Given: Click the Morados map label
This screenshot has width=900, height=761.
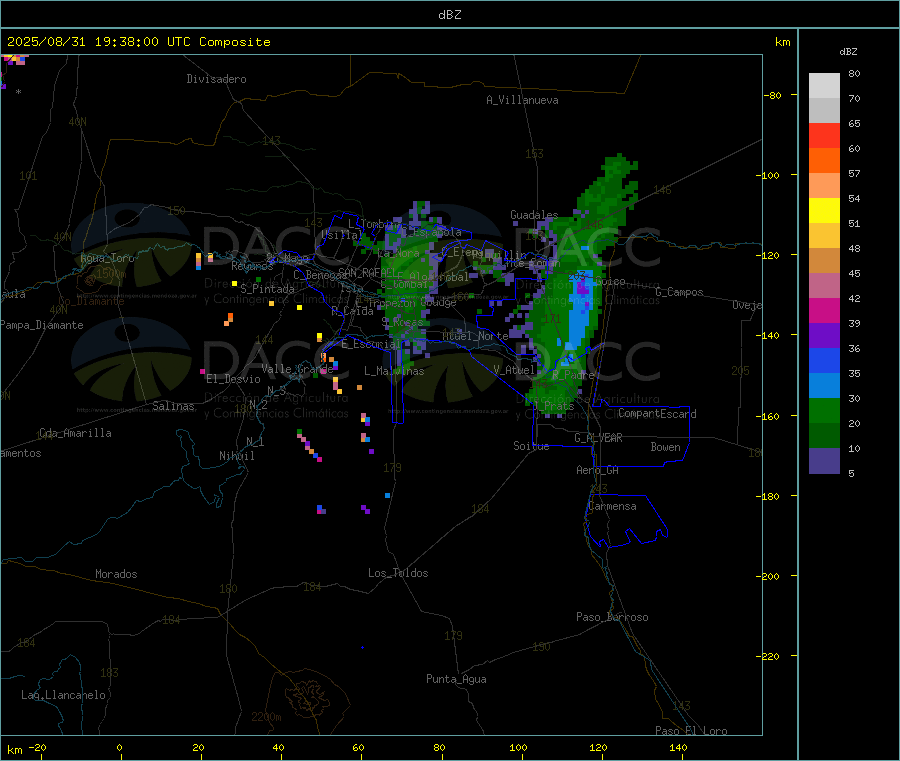Looking at the screenshot, I should [117, 574].
